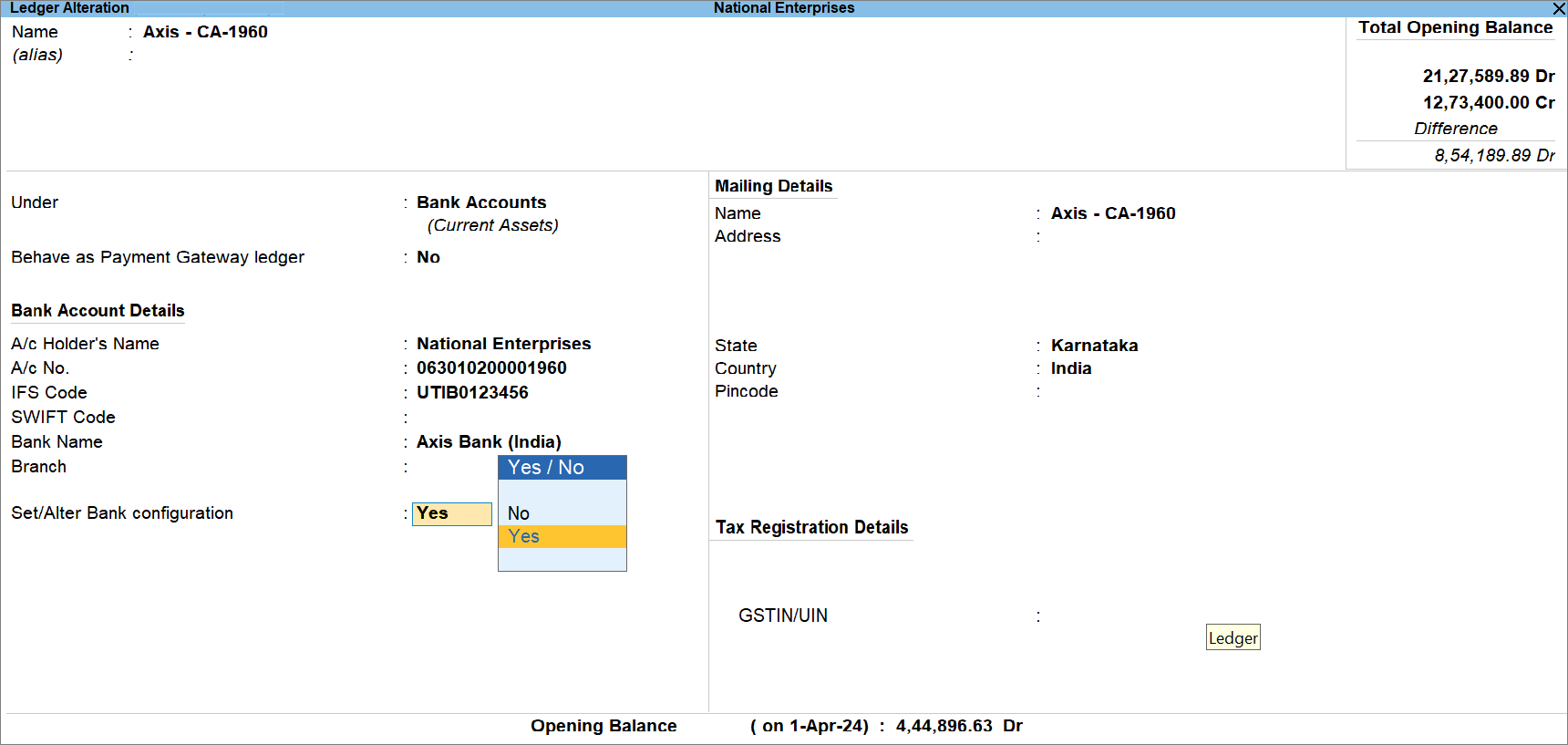The width and height of the screenshot is (1568, 745).
Task: Click the Ledger tooltip label
Action: tap(1233, 638)
